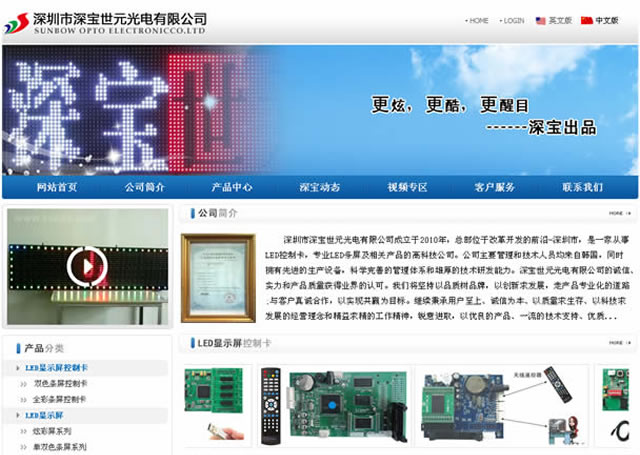Switch to Chinese version 中文版

[x=607, y=20]
